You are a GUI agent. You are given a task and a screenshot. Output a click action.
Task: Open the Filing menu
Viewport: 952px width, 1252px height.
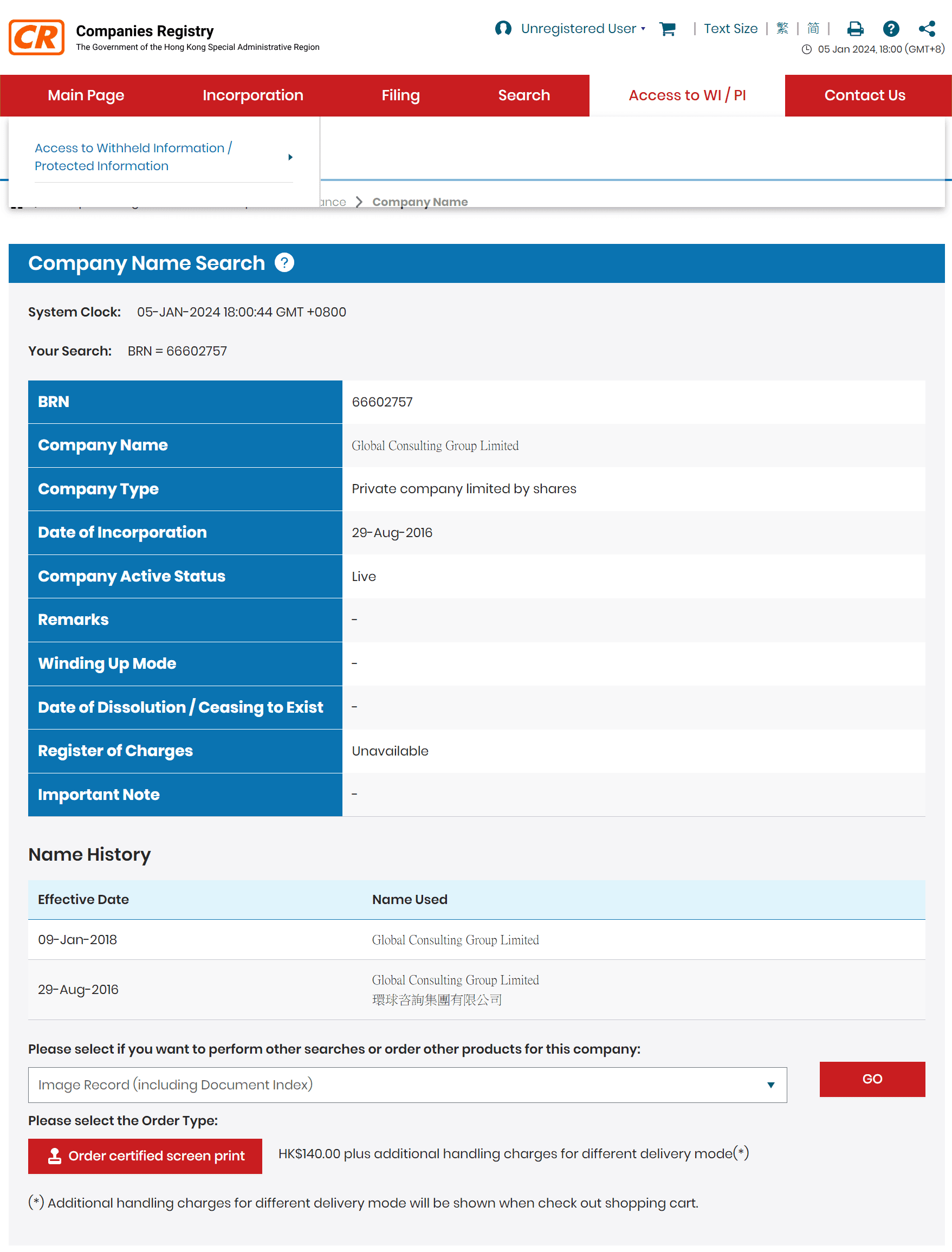[x=400, y=95]
